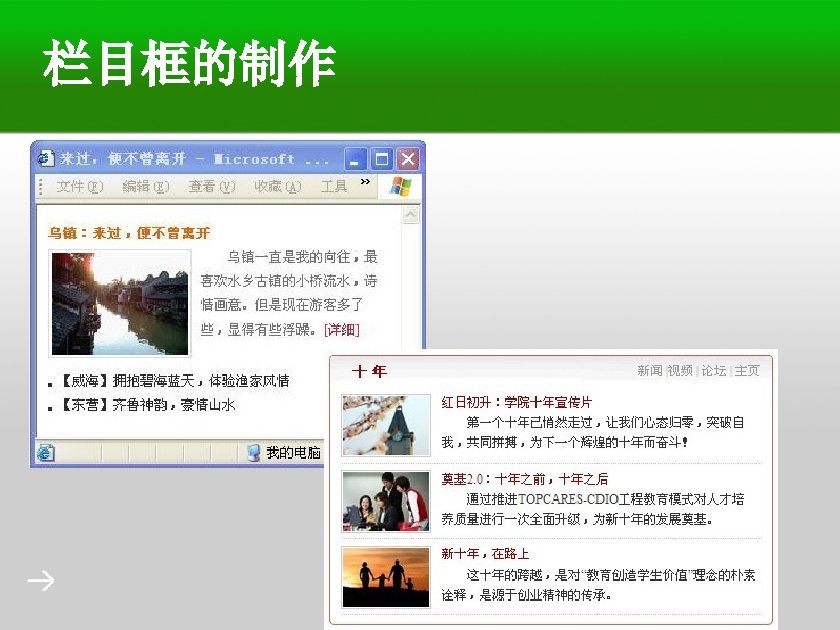Click the IE status bar page icon
840x630 pixels.
pyautogui.click(x=46, y=453)
